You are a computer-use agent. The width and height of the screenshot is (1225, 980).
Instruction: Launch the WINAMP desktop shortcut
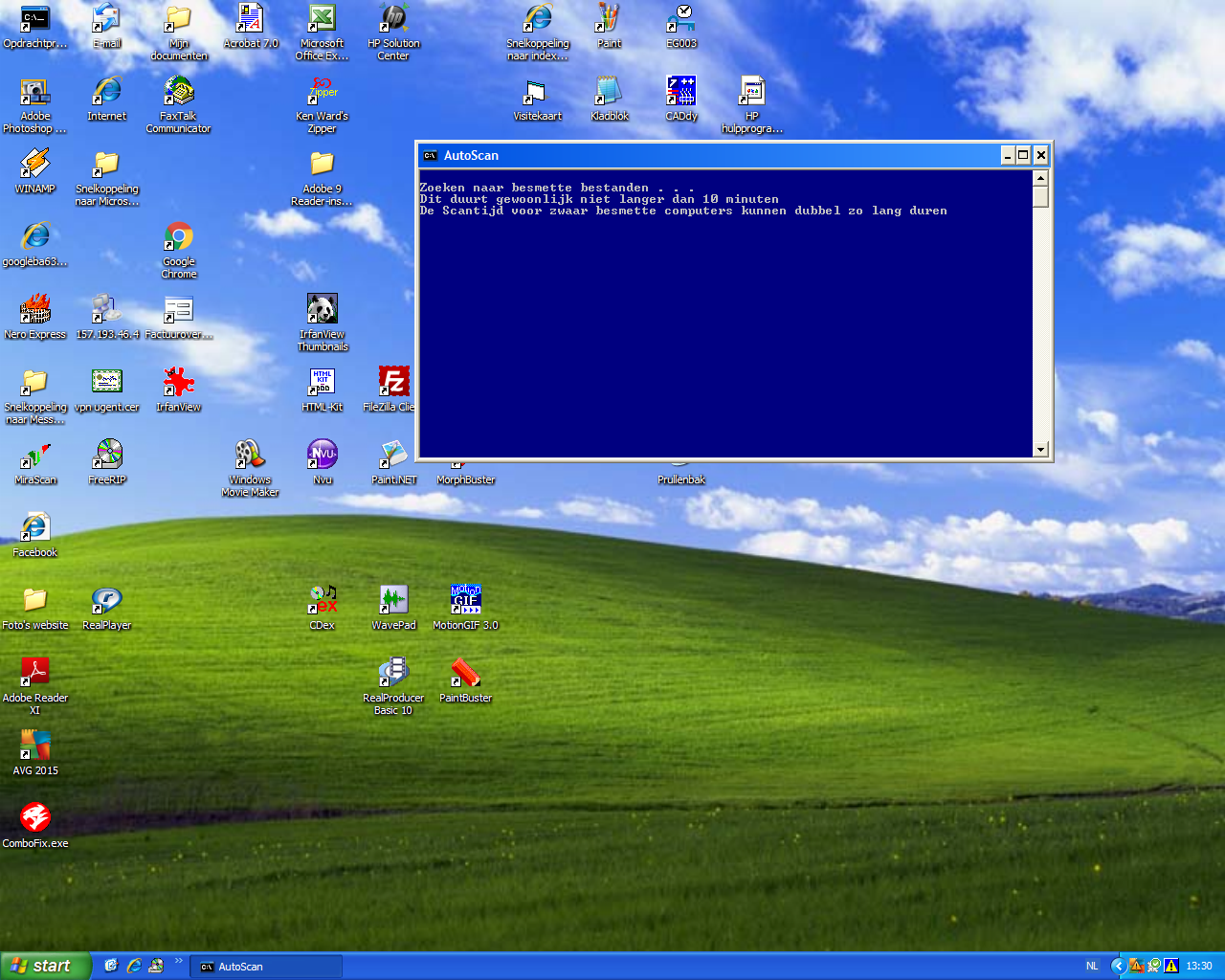pos(35,172)
